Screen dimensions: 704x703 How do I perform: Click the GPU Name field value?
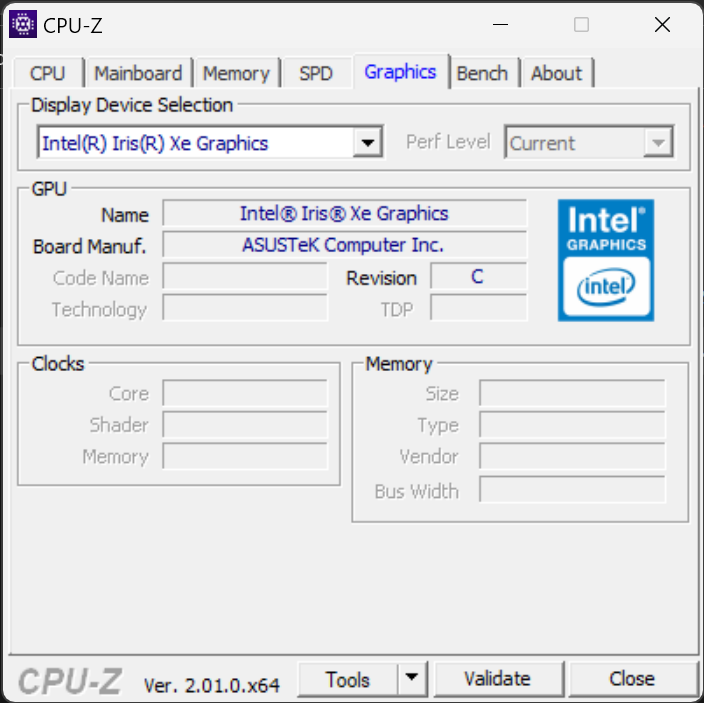[344, 213]
